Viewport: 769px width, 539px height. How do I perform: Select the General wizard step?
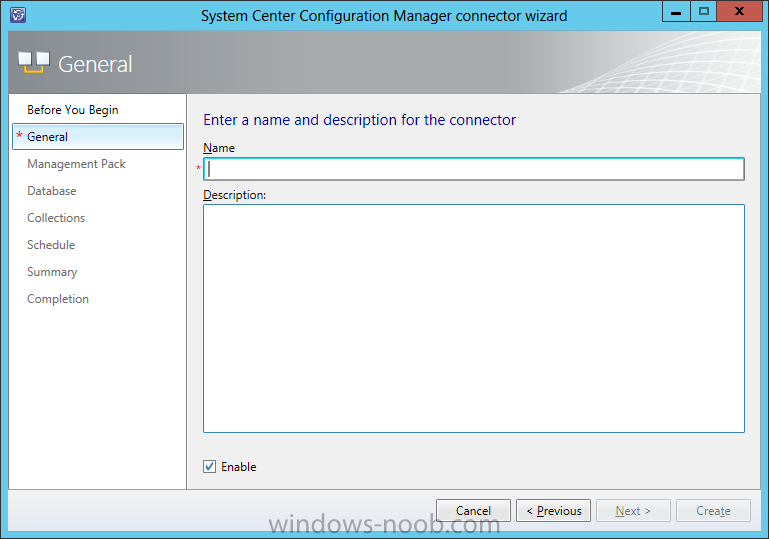(98, 137)
